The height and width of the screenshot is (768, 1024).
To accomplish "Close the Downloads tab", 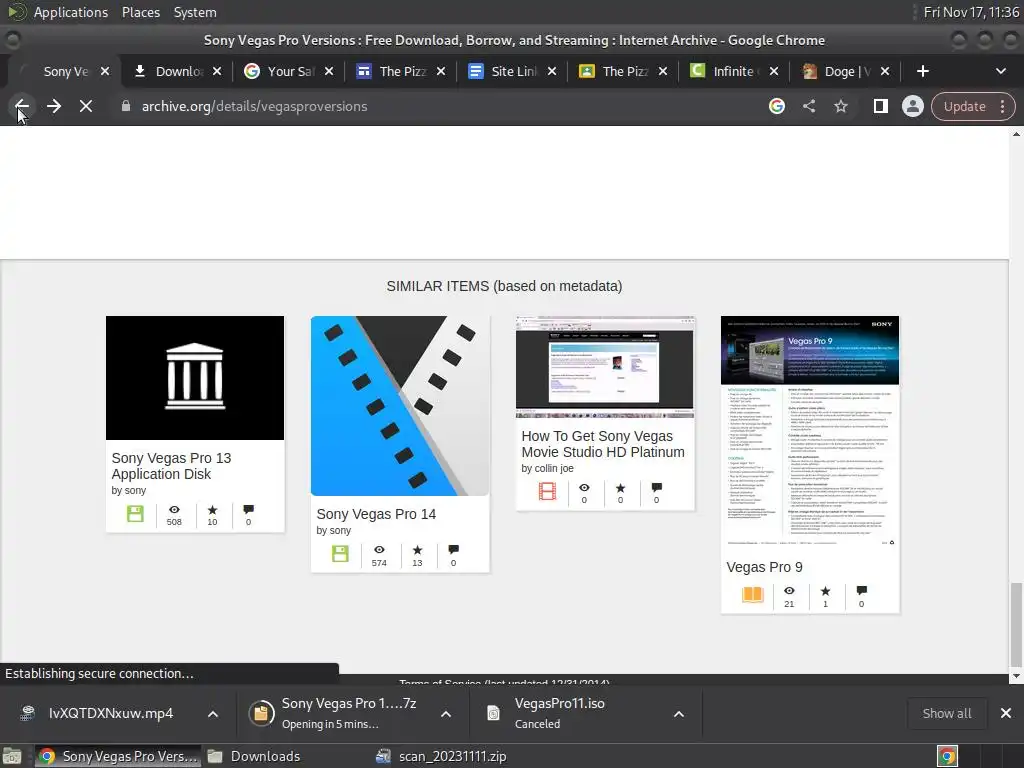I will point(217,71).
